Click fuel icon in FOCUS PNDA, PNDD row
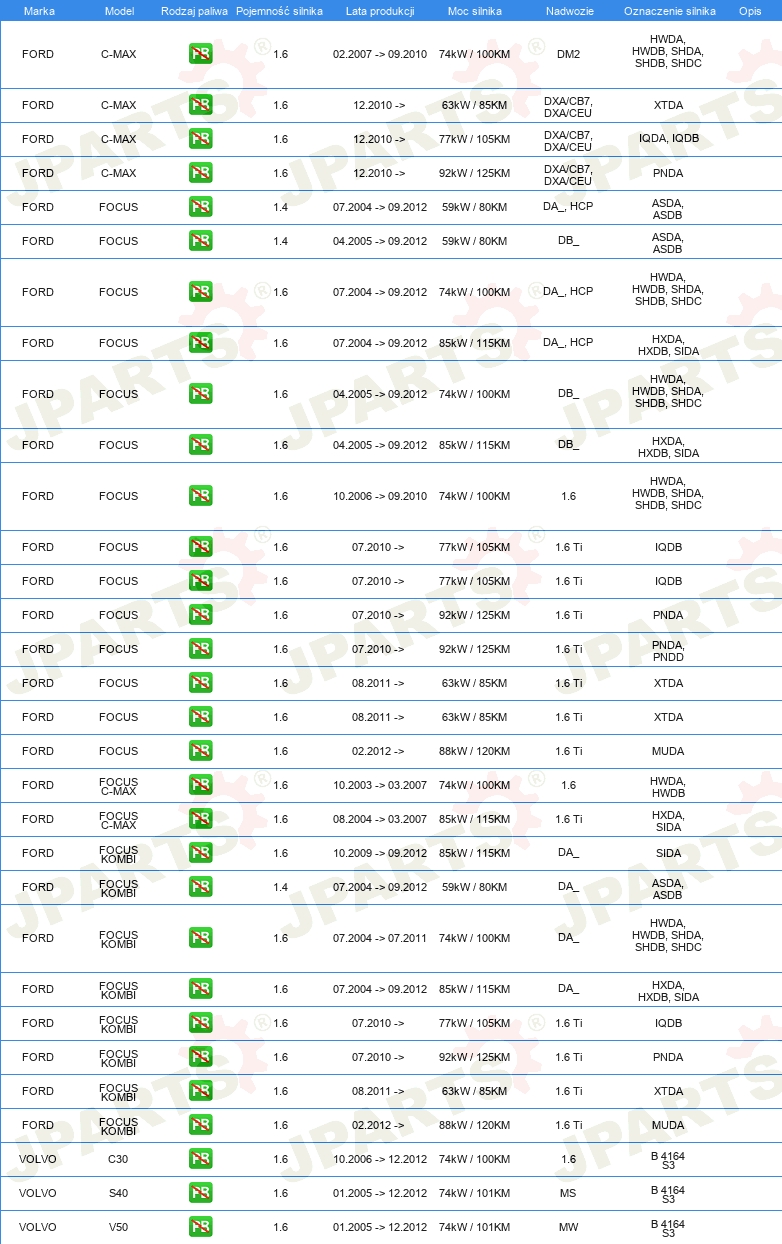 [x=200, y=649]
